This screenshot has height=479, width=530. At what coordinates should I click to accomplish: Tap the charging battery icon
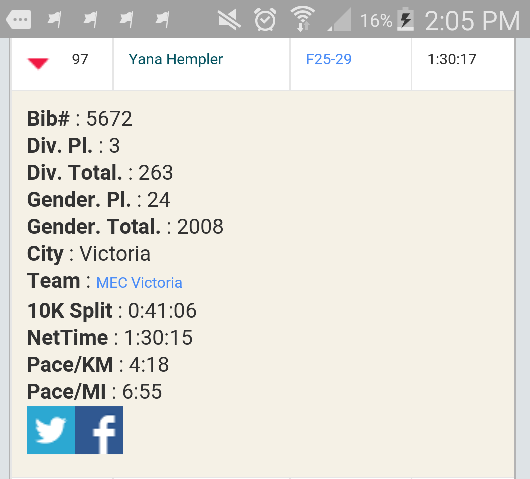(x=405, y=20)
